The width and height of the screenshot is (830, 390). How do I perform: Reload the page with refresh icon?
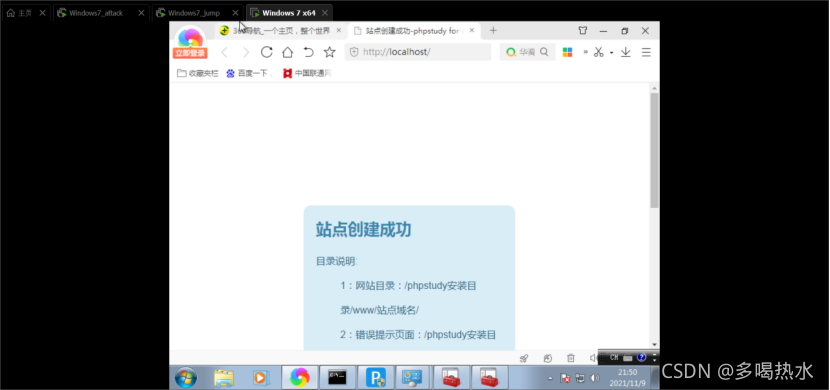[267, 52]
